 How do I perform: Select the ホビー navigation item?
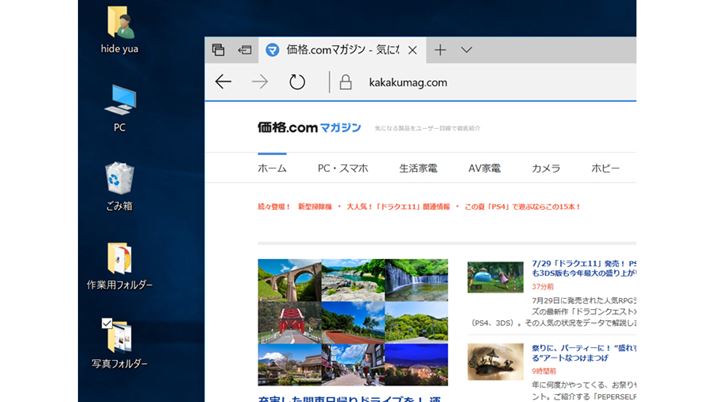[x=606, y=168]
